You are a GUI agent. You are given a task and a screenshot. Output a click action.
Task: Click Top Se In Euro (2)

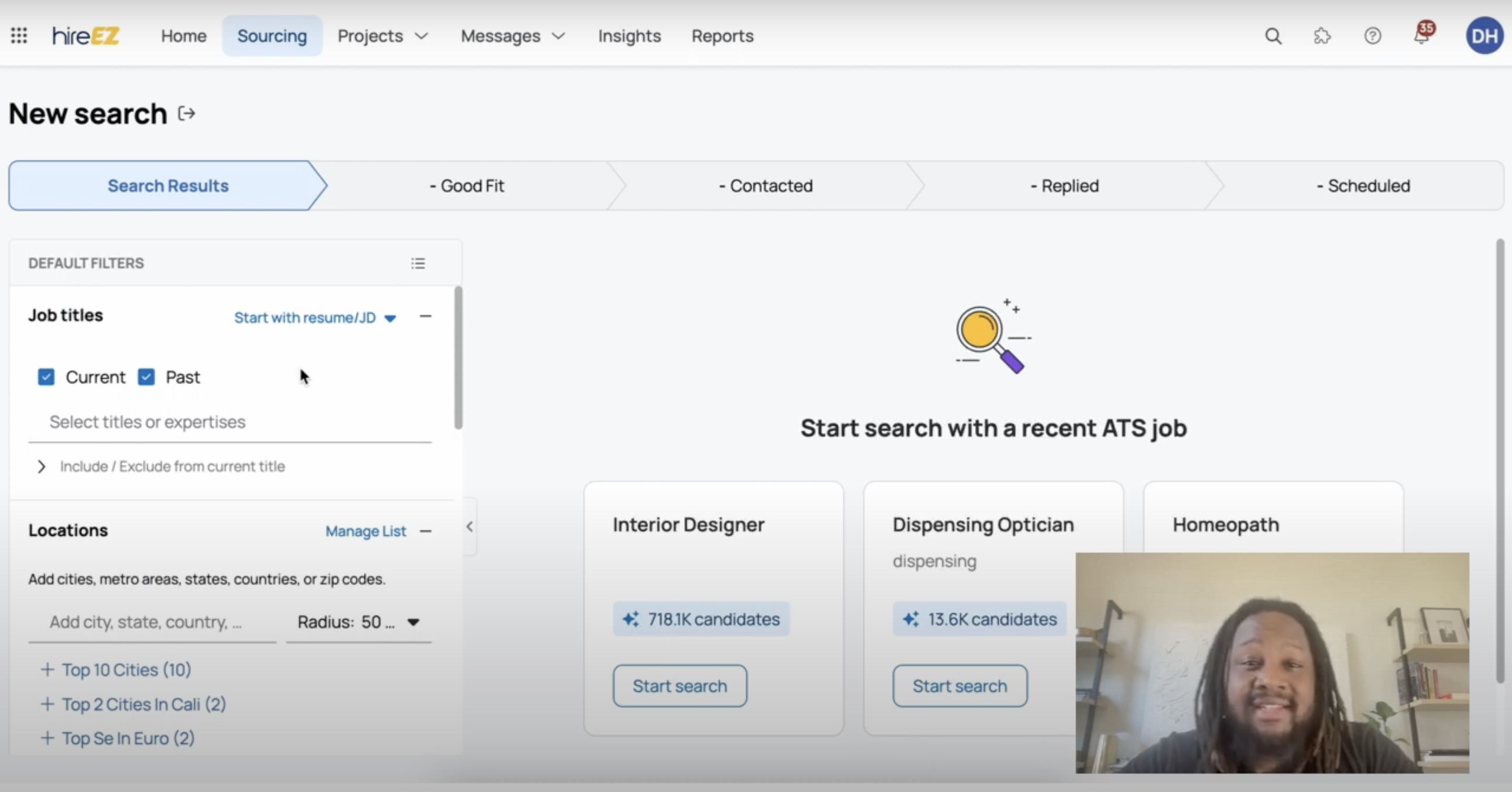click(x=128, y=738)
